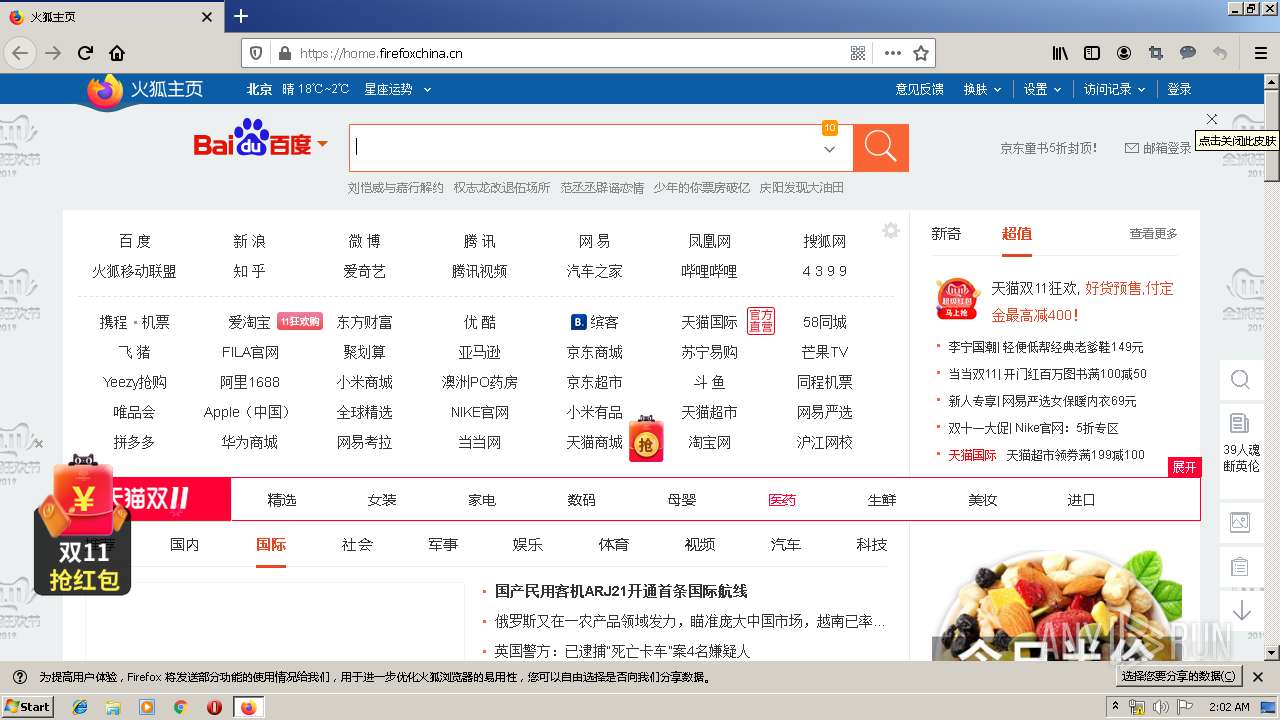
Task: Reload the page with the refresh icon
Action: point(86,53)
